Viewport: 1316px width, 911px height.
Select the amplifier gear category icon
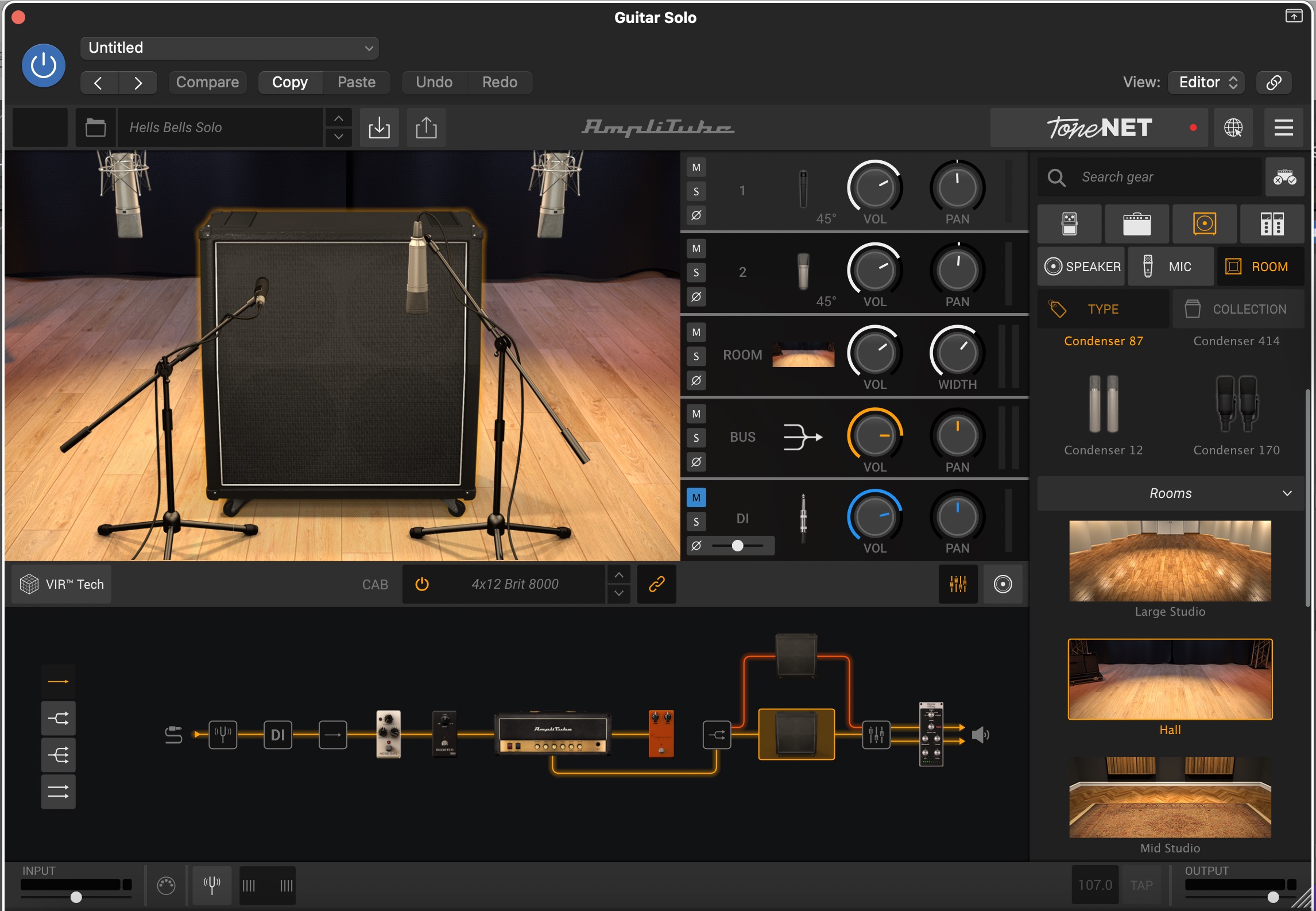1136,223
